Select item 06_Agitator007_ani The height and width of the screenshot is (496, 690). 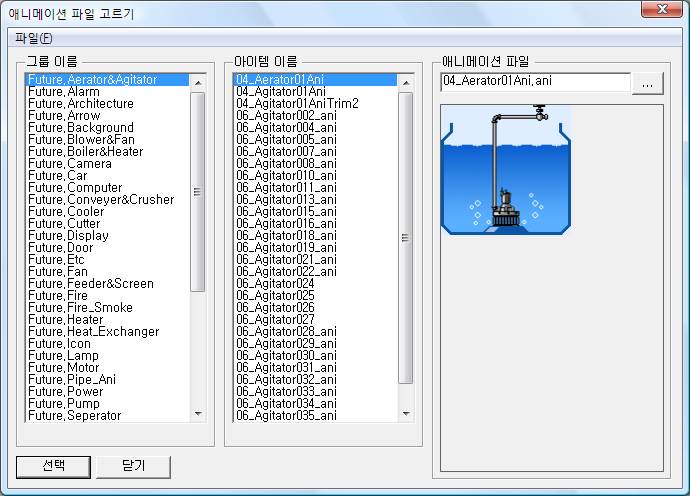(x=316, y=151)
